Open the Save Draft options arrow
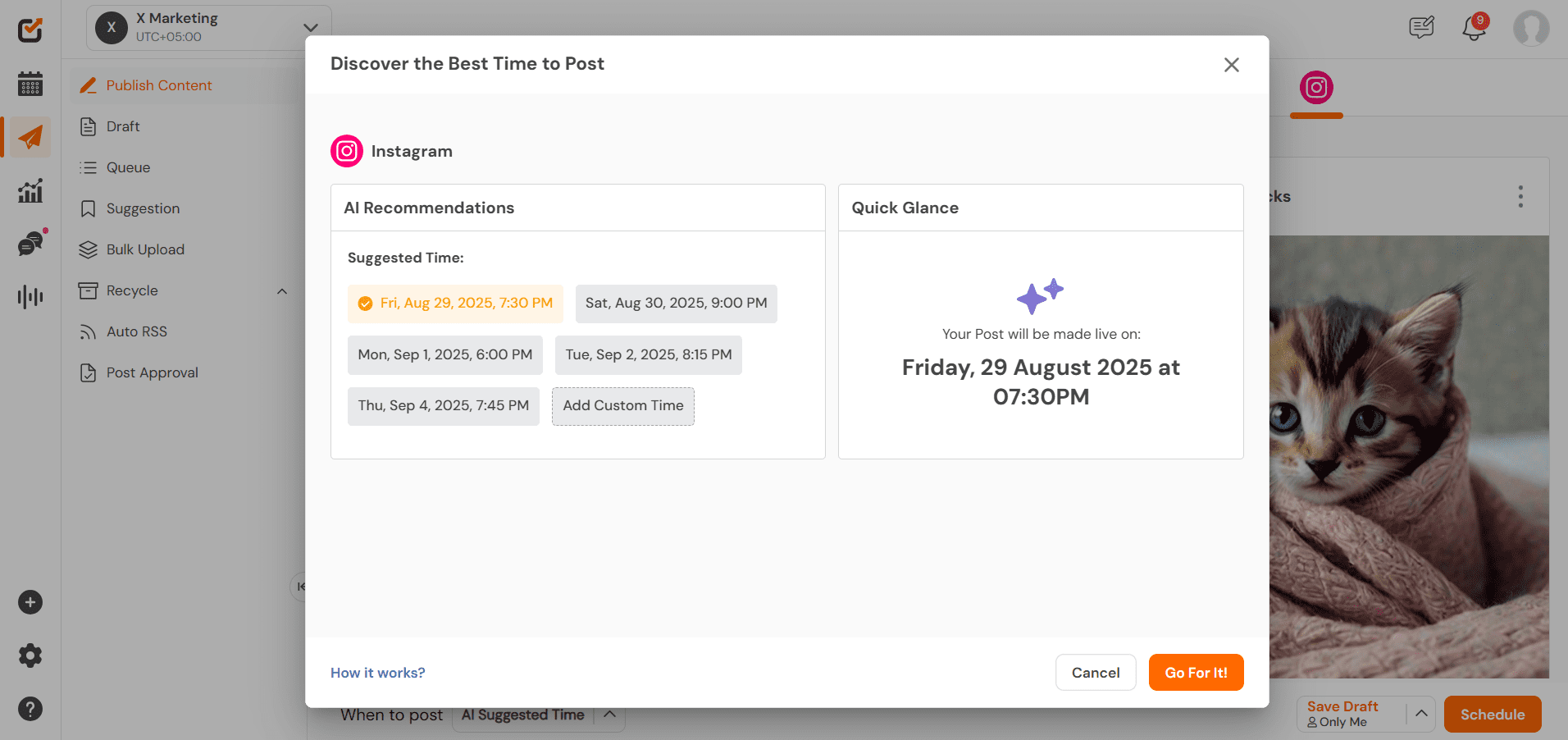Viewport: 1568px width, 740px height. click(1421, 714)
